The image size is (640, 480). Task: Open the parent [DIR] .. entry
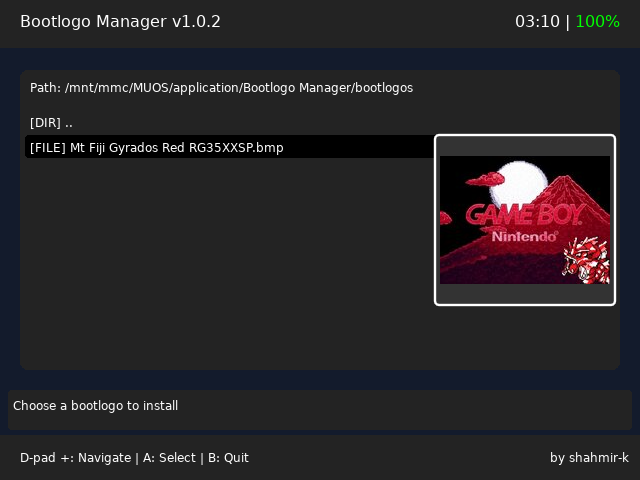pyautogui.click(x=51, y=123)
